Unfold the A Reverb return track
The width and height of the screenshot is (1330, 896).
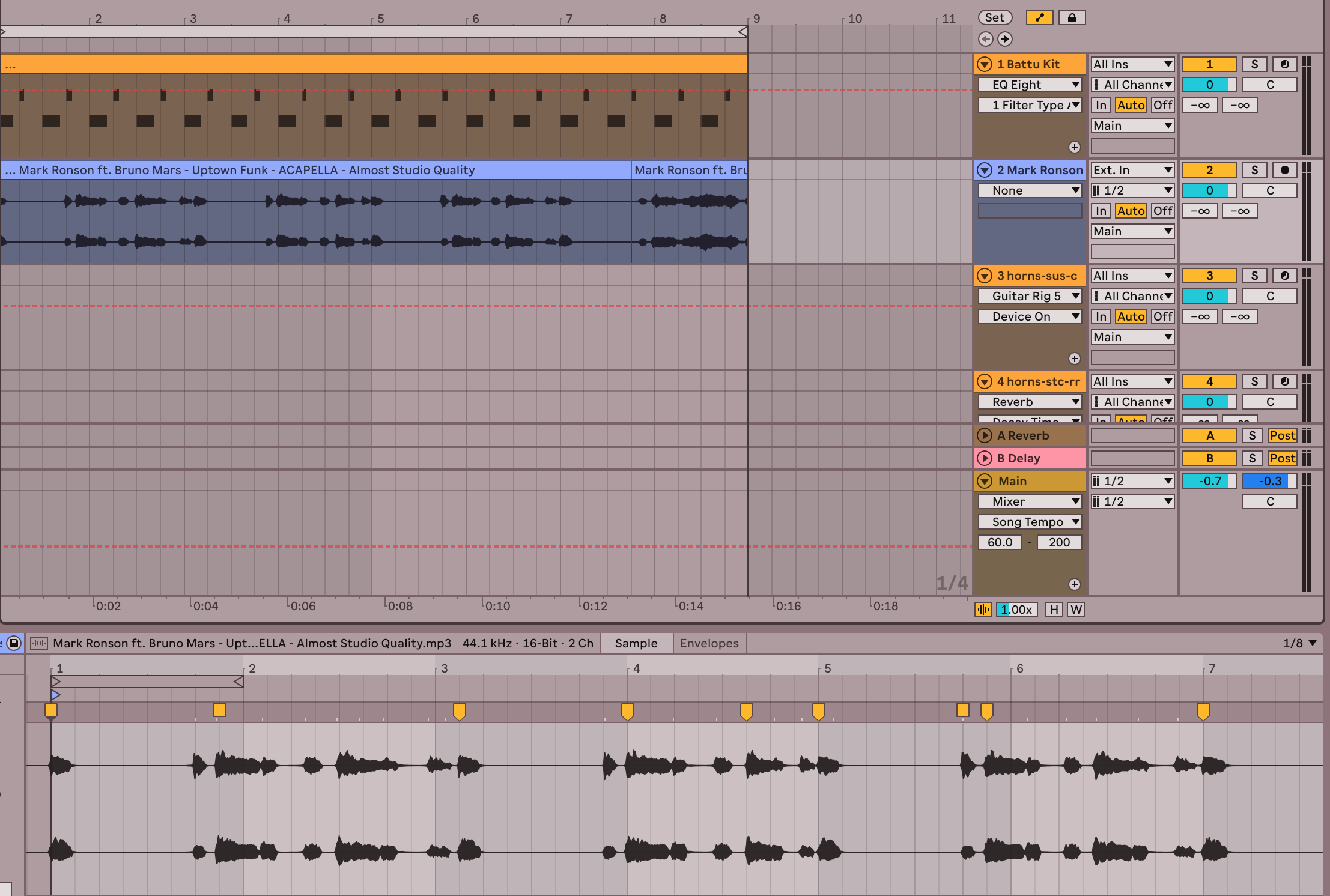tap(984, 435)
